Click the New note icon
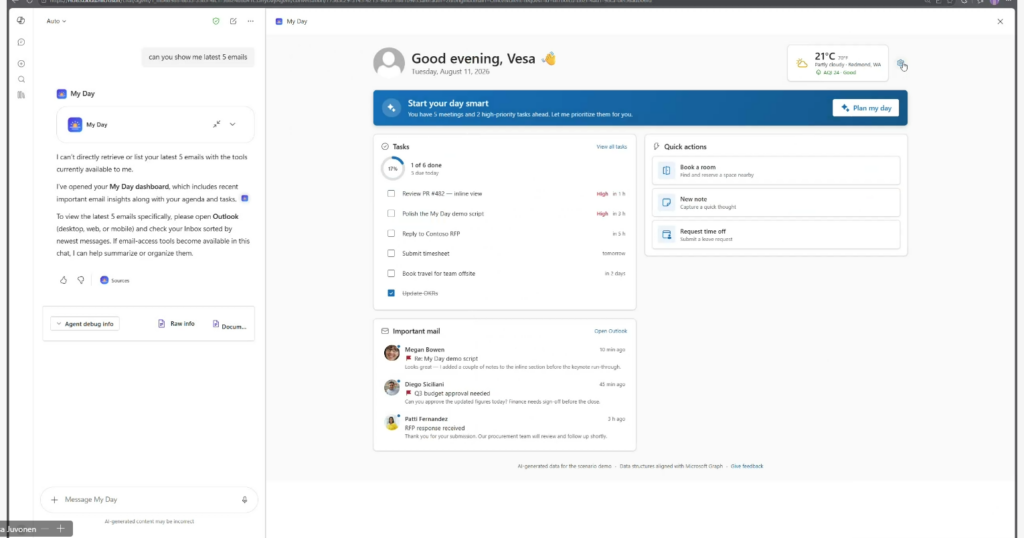This screenshot has width=1024, height=538. tap(666, 202)
